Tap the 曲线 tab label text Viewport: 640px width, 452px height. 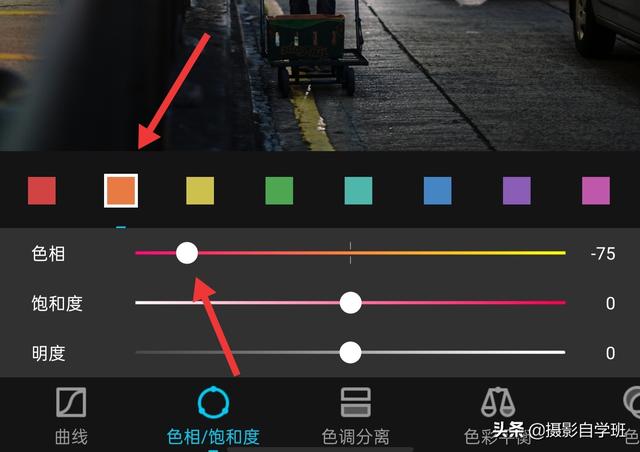[71, 437]
